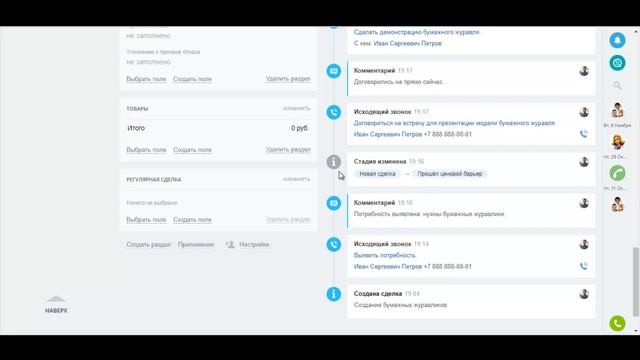Open the last contact avatar in the right sidebar
The height and width of the screenshot is (360, 640).
(617, 204)
